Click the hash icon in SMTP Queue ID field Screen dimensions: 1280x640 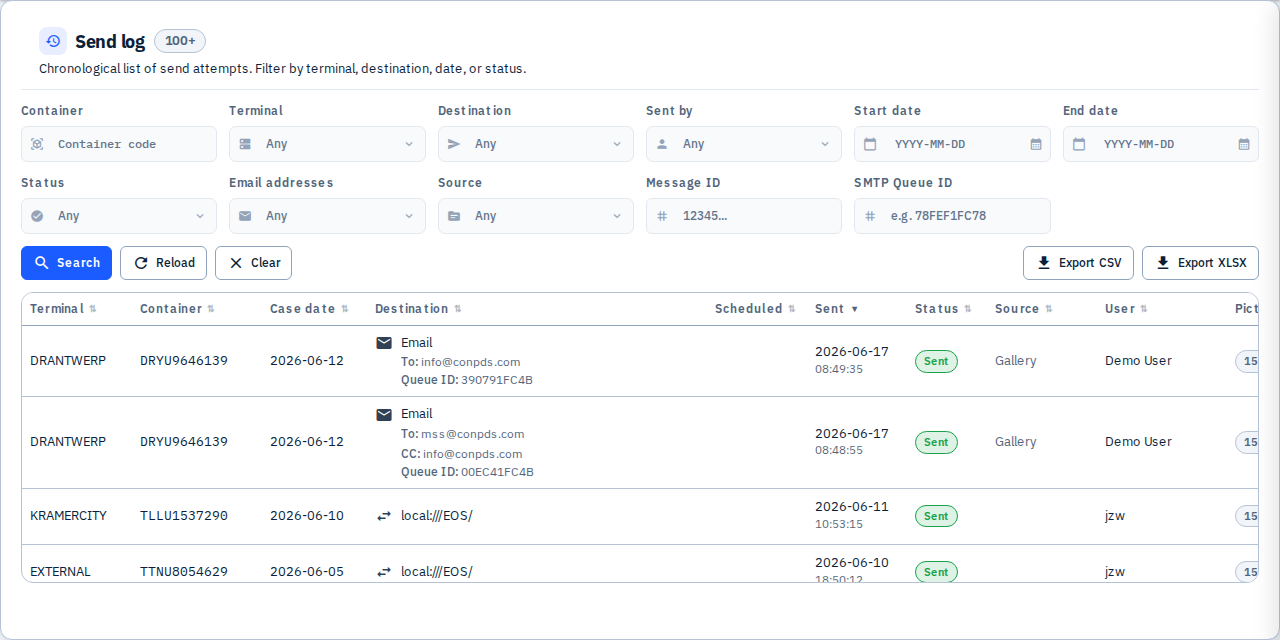click(x=870, y=216)
